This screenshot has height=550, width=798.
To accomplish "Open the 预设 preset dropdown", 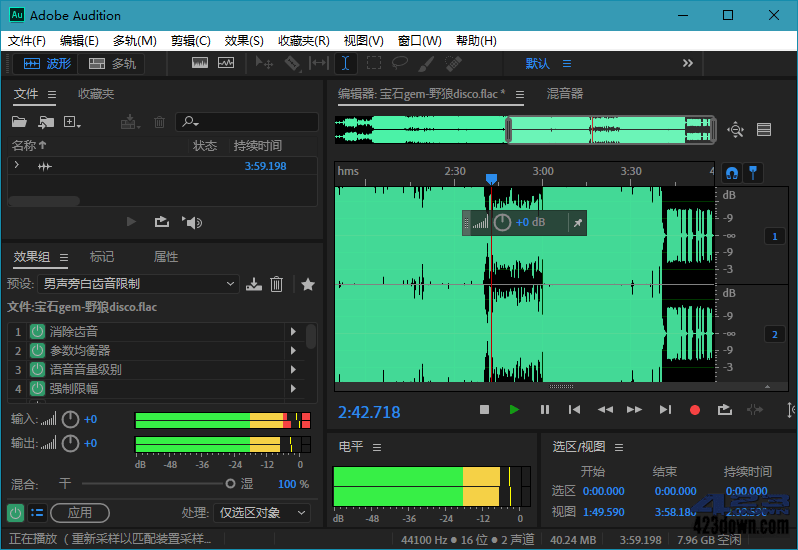I will point(139,284).
